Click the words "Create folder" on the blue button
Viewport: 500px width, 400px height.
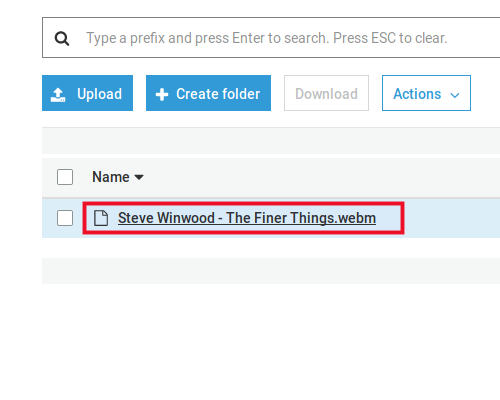click(218, 94)
